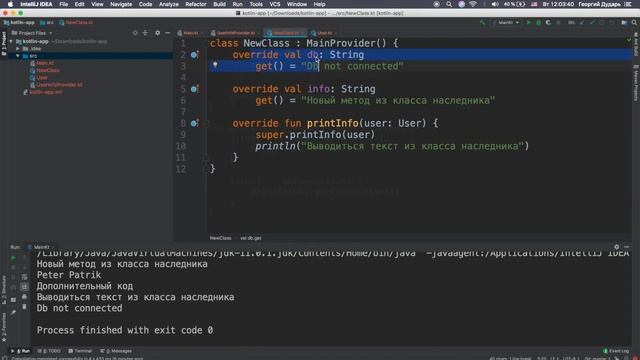Collapse the kotlin-app root node
The image size is (640, 360).
click(x=11, y=41)
